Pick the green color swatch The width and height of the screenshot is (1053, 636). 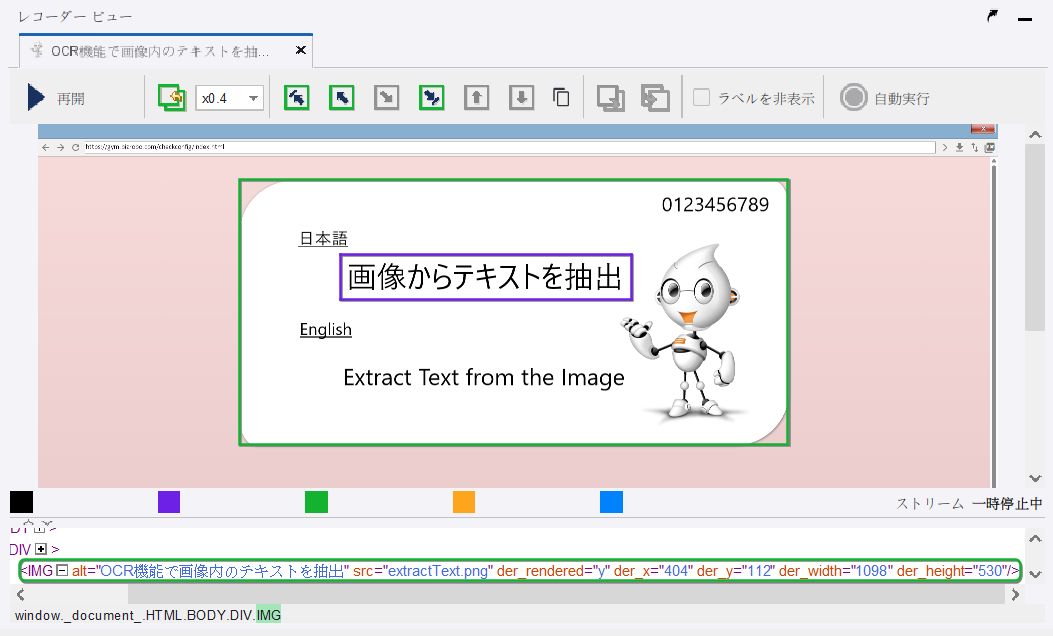(x=316, y=502)
